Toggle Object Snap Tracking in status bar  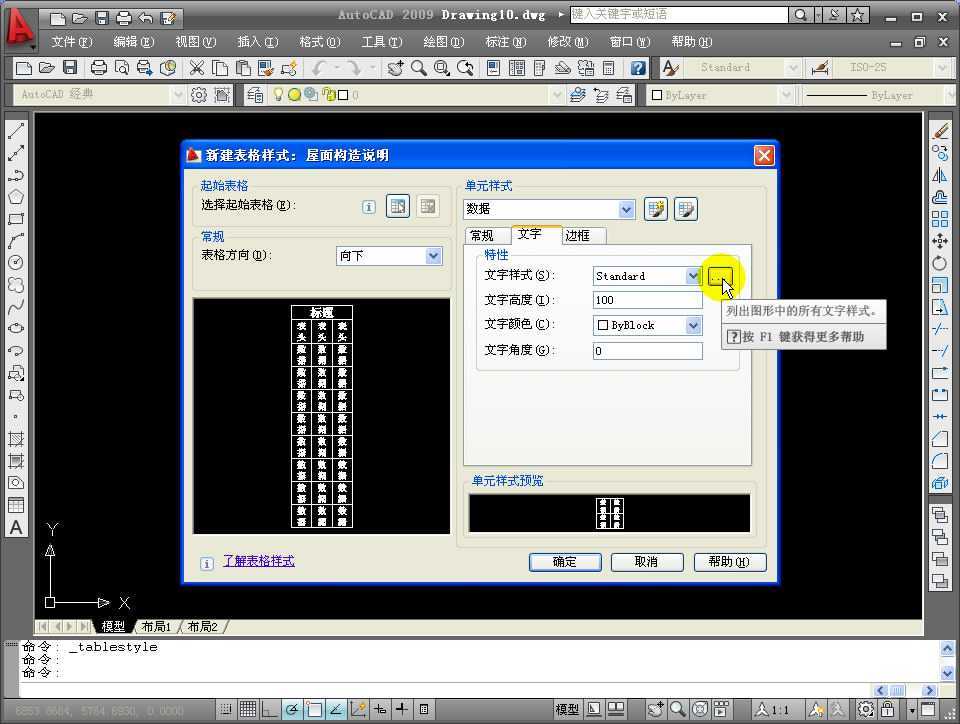pyautogui.click(x=336, y=709)
